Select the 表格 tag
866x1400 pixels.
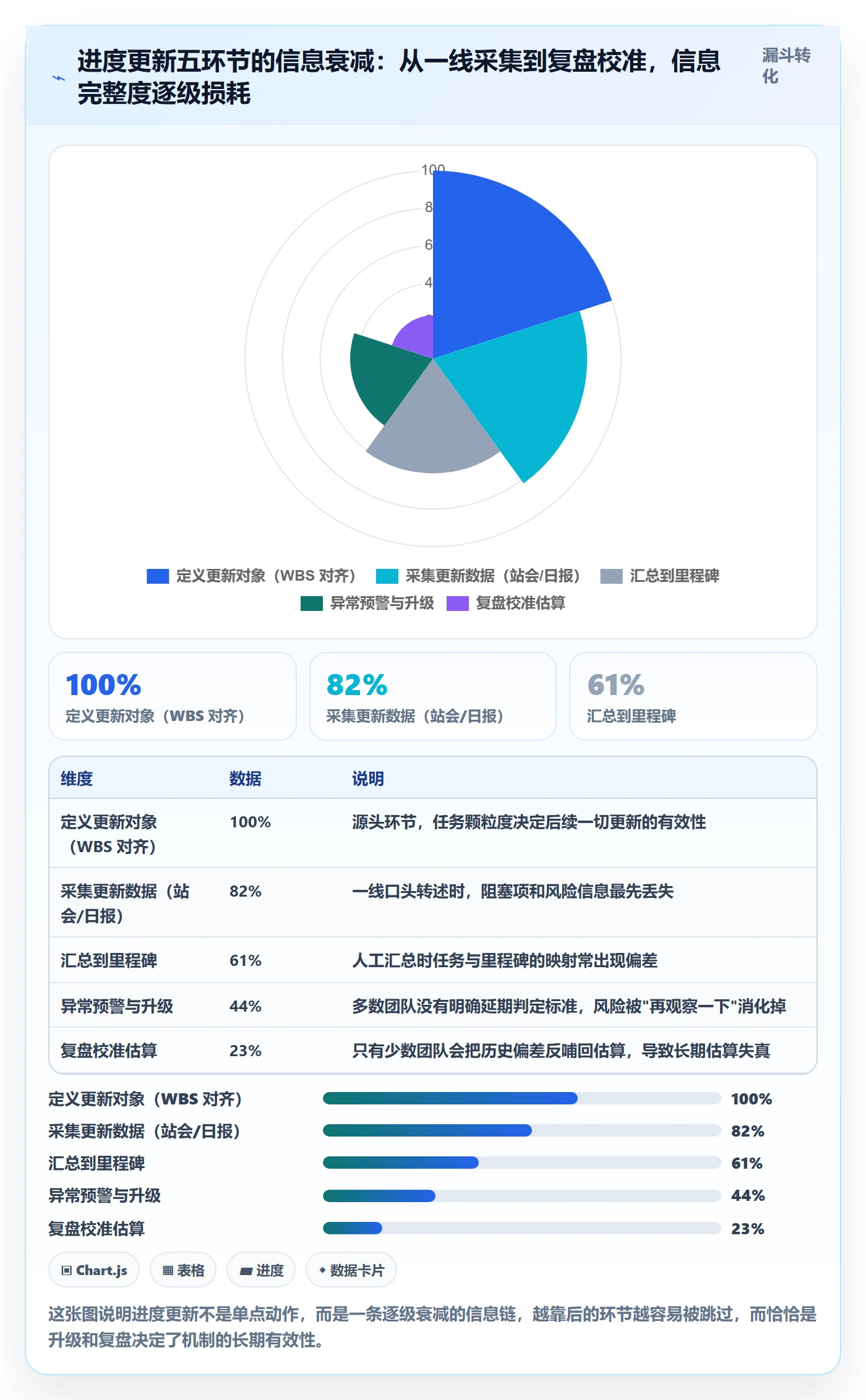tap(183, 1270)
